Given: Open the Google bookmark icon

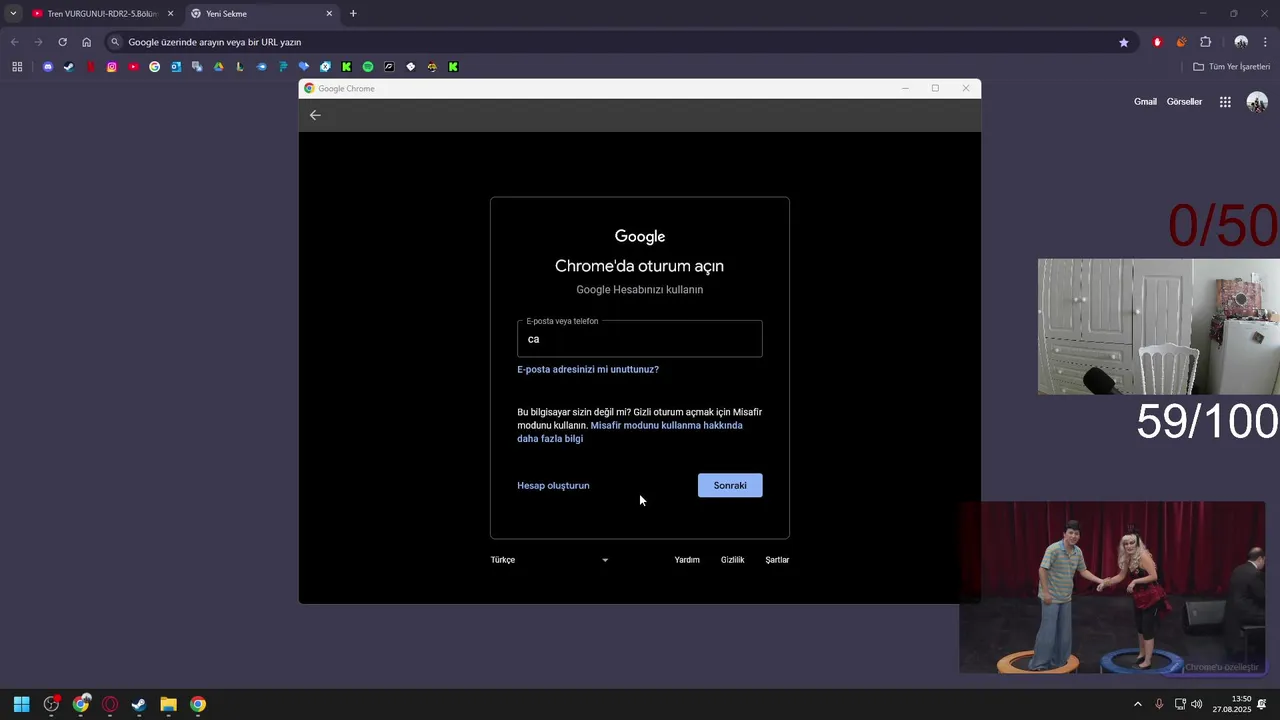Looking at the screenshot, I should click(x=154, y=67).
